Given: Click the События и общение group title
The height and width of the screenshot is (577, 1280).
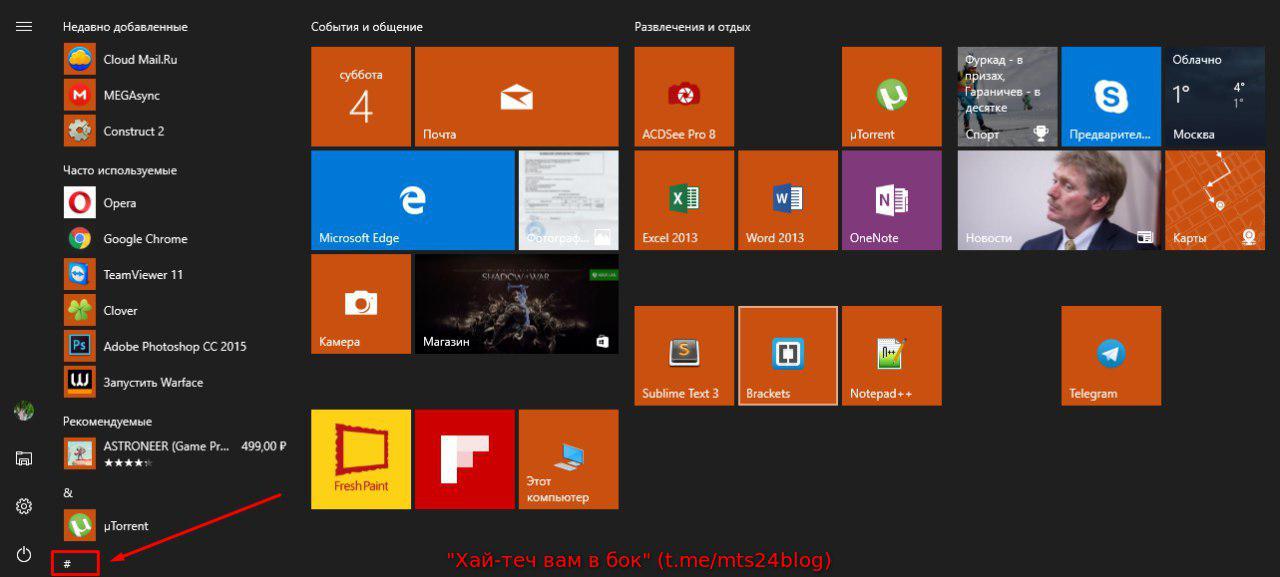Looking at the screenshot, I should (x=367, y=27).
